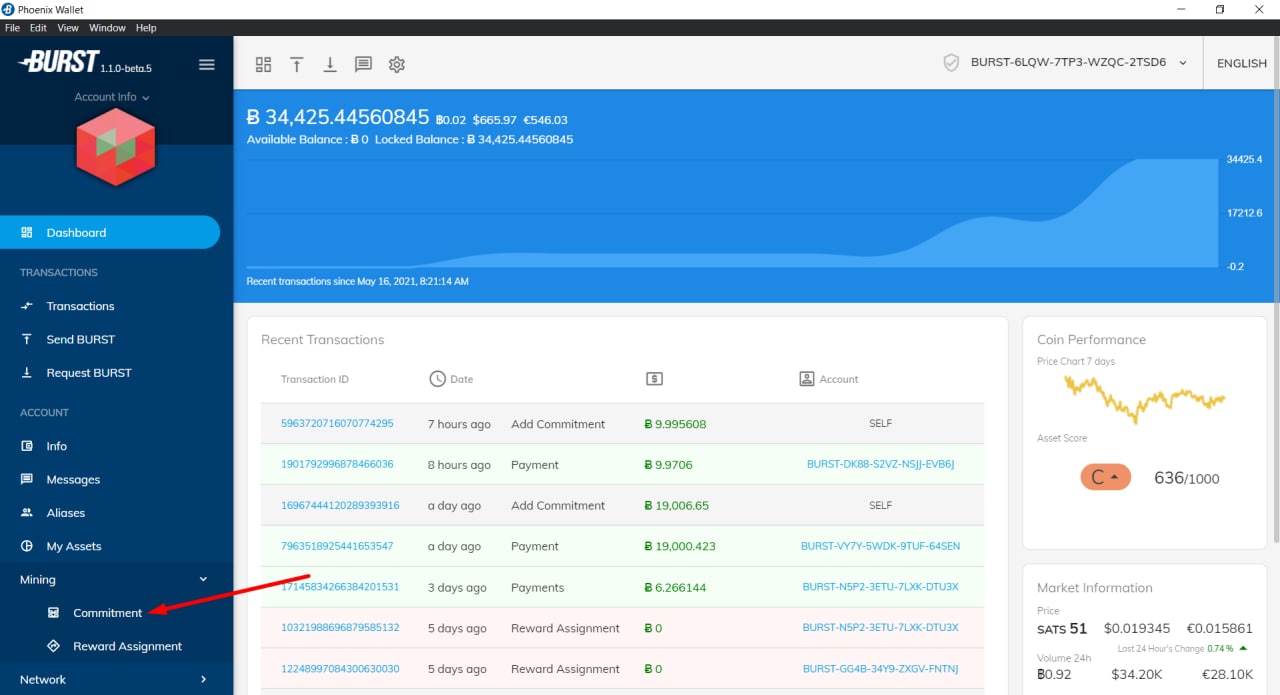1280x695 pixels.
Task: Open transaction 1901792996878466036
Action: point(337,464)
